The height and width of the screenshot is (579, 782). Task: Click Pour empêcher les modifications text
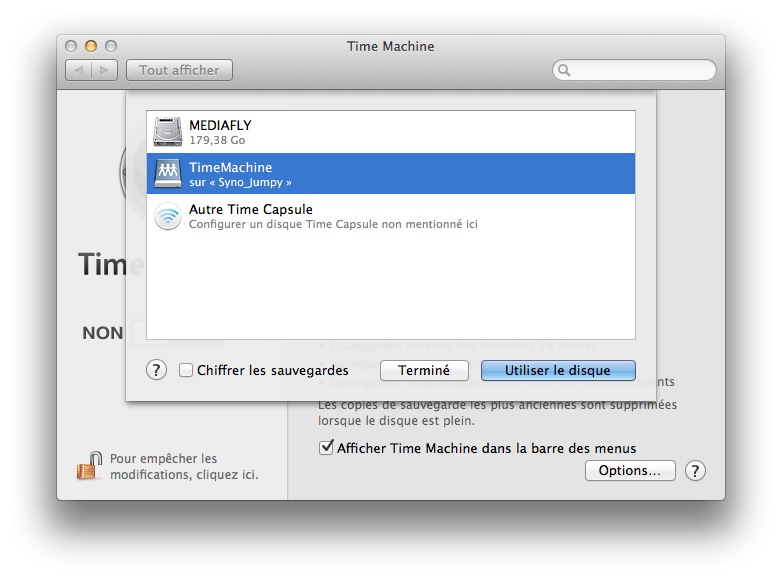coord(184,466)
